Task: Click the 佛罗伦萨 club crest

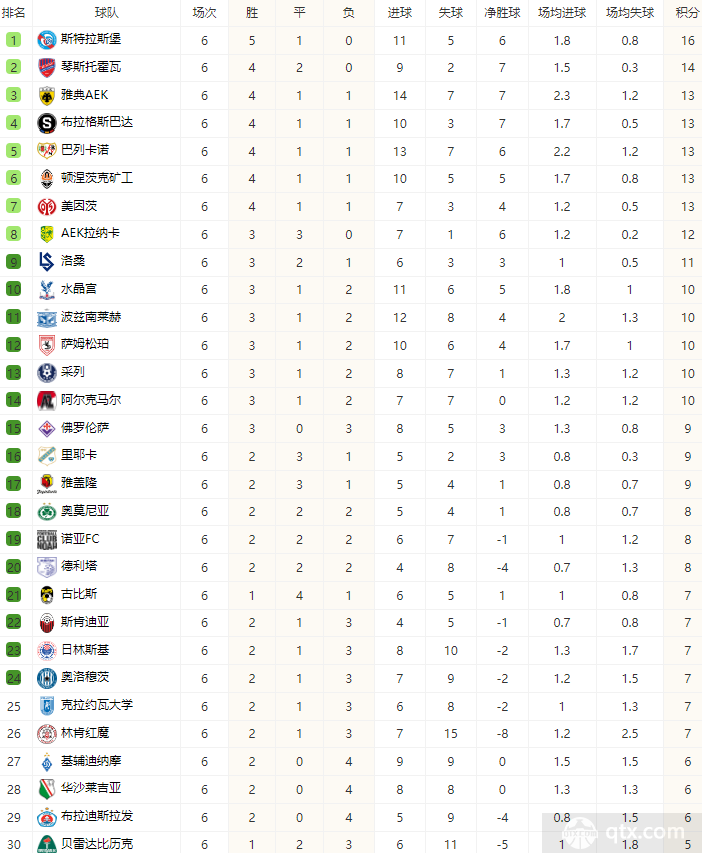Action: tap(45, 428)
